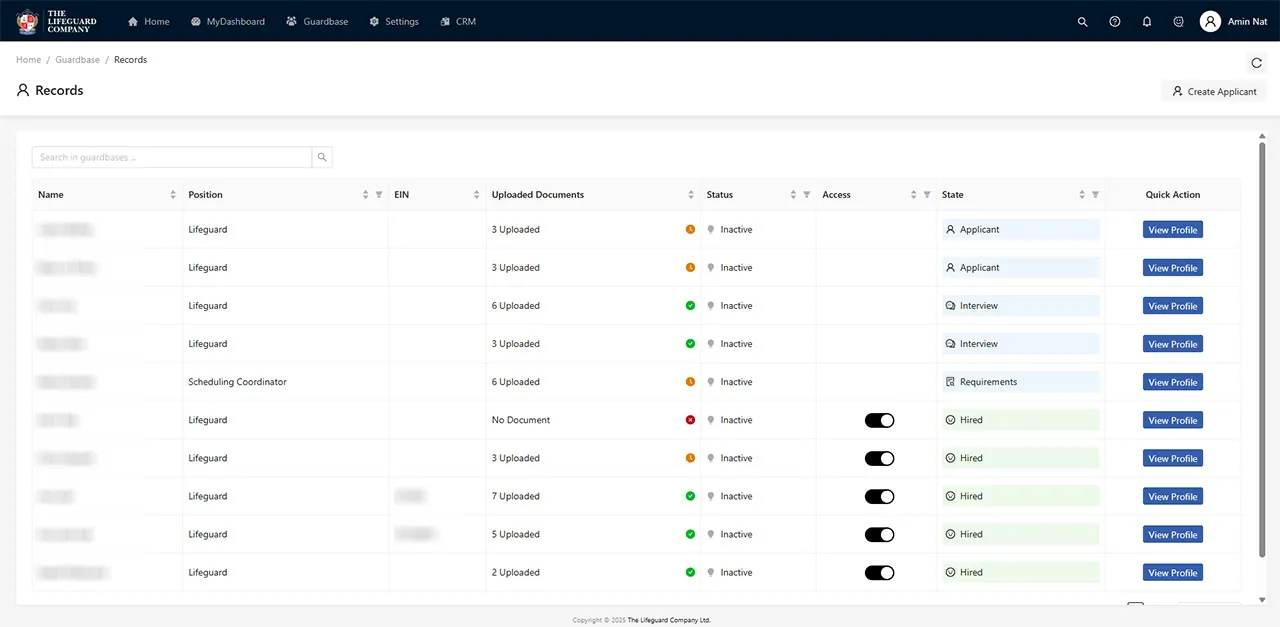Screen dimensions: 1280x627
Task: View Profile of the Scheduling Coordinator
Action: [x=1172, y=382]
